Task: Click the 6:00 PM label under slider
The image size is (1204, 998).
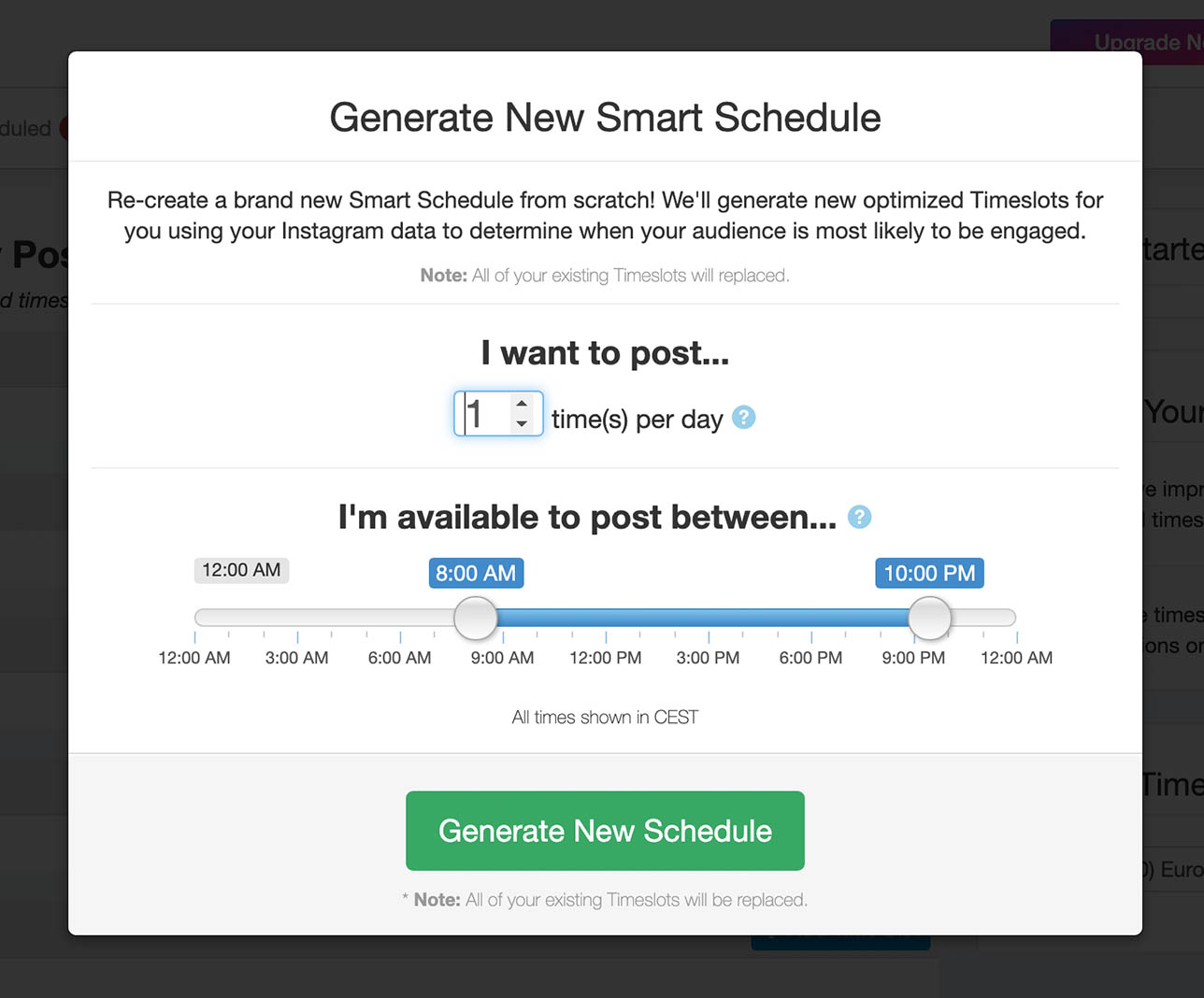Action: (810, 658)
